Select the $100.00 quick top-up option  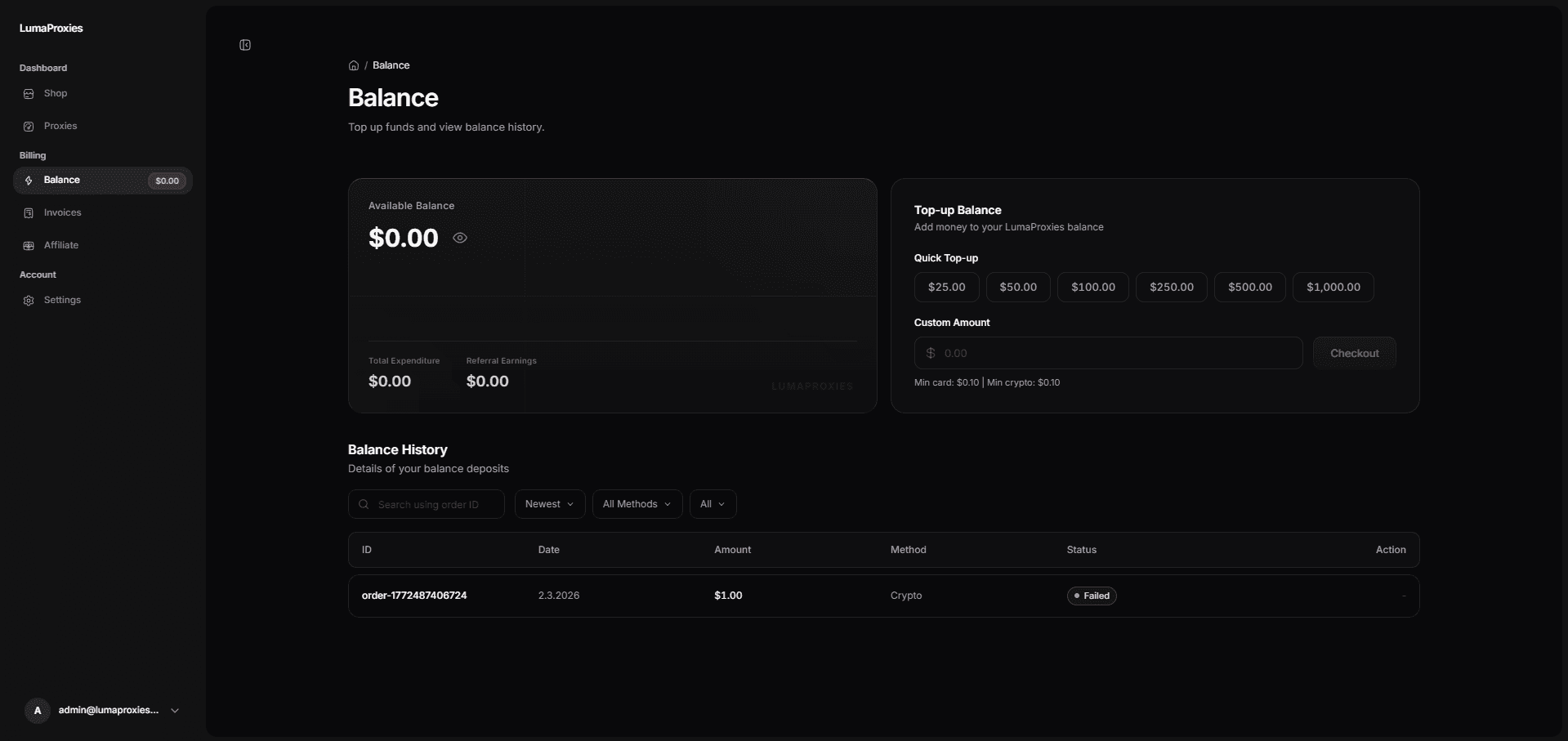(1092, 286)
